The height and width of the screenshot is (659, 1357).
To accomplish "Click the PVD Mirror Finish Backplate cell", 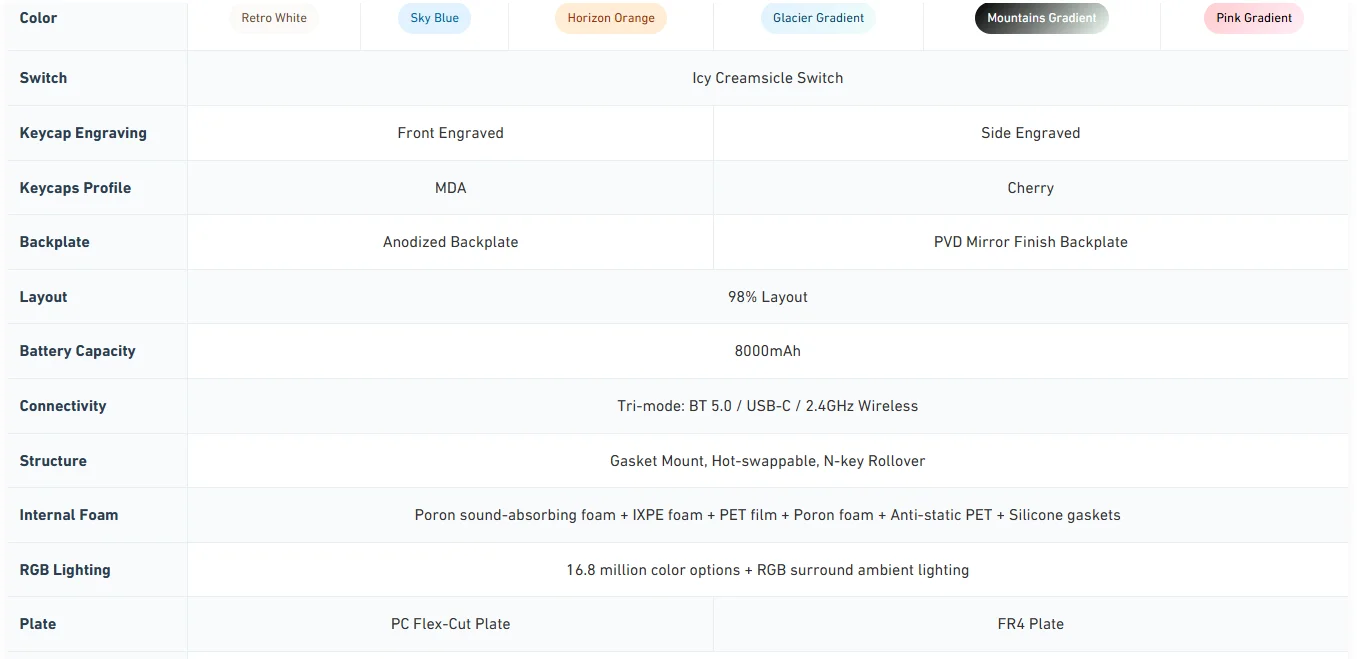I will (1030, 242).
